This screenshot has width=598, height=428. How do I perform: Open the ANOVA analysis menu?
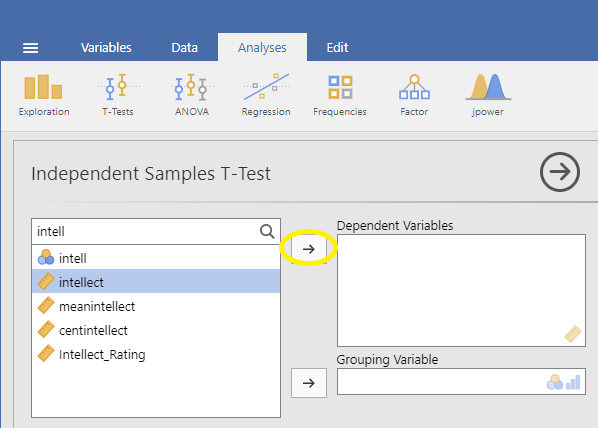pyautogui.click(x=191, y=95)
